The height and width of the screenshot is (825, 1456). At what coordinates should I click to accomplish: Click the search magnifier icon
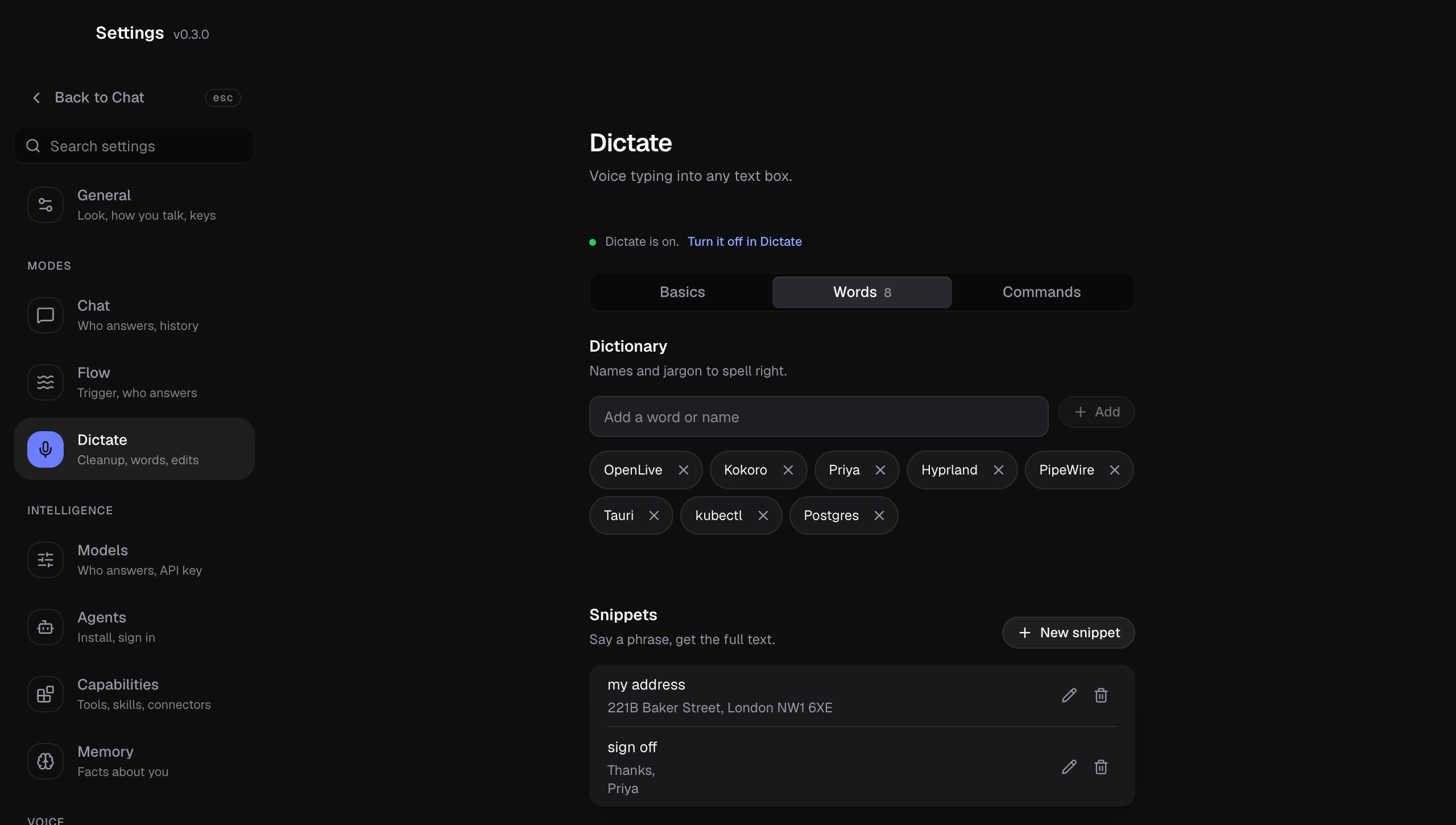34,146
